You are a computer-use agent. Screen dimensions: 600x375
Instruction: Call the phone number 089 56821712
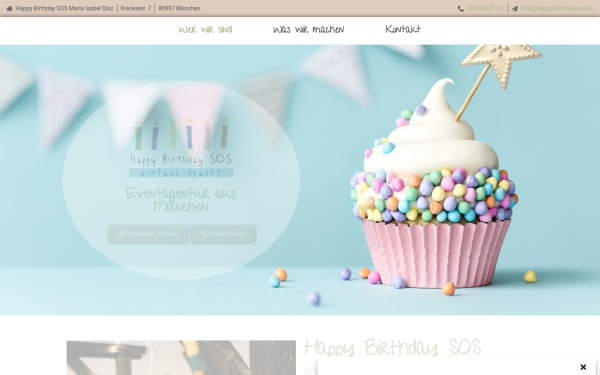tap(486, 8)
